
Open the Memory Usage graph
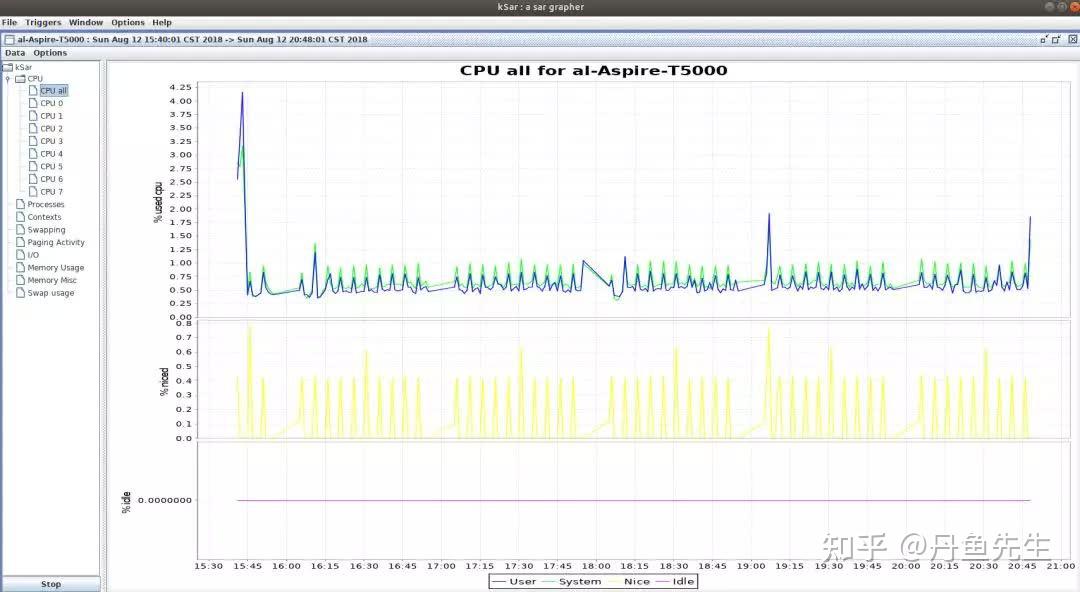56,267
